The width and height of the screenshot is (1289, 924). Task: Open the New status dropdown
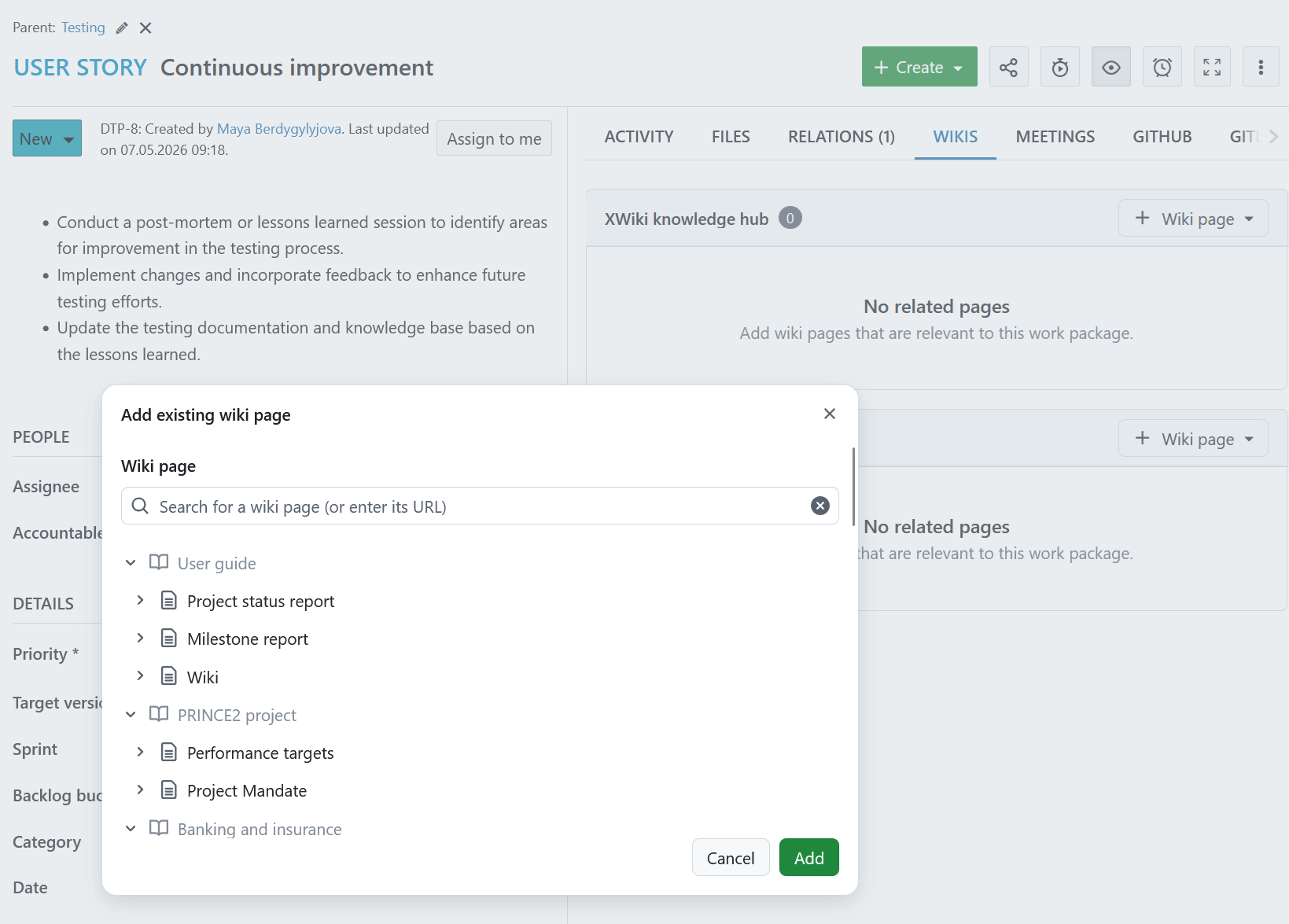click(x=47, y=138)
